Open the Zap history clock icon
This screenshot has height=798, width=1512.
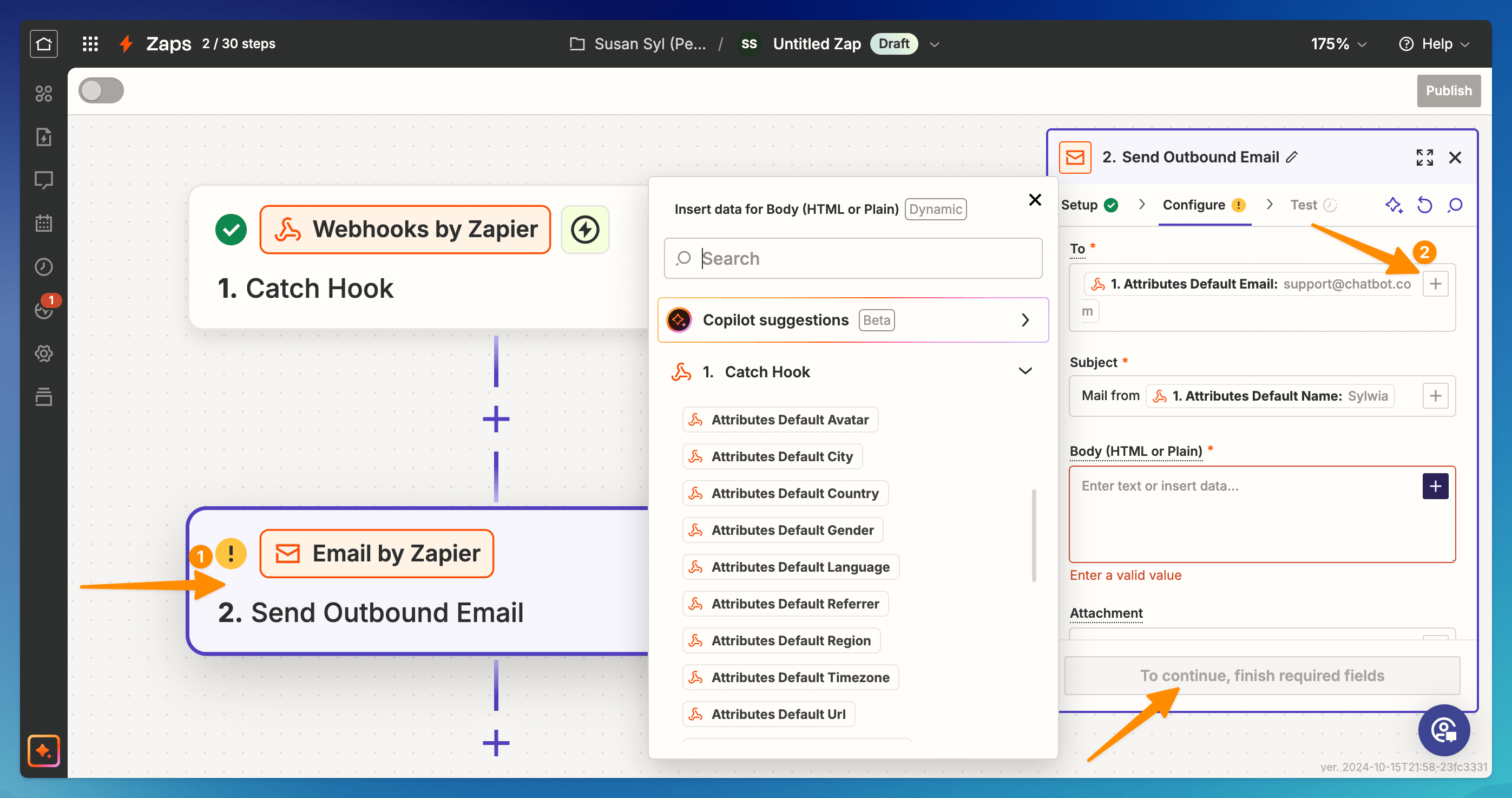point(43,266)
